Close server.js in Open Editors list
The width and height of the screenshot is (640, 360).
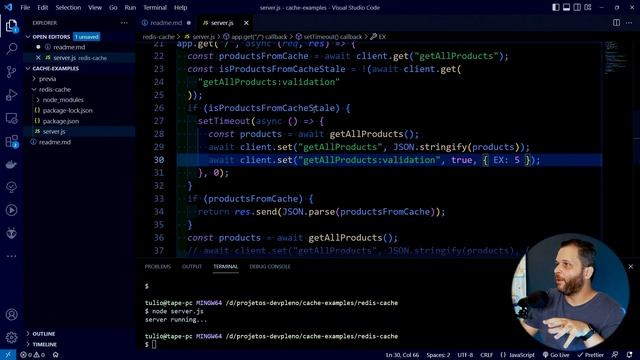[x=38, y=58]
